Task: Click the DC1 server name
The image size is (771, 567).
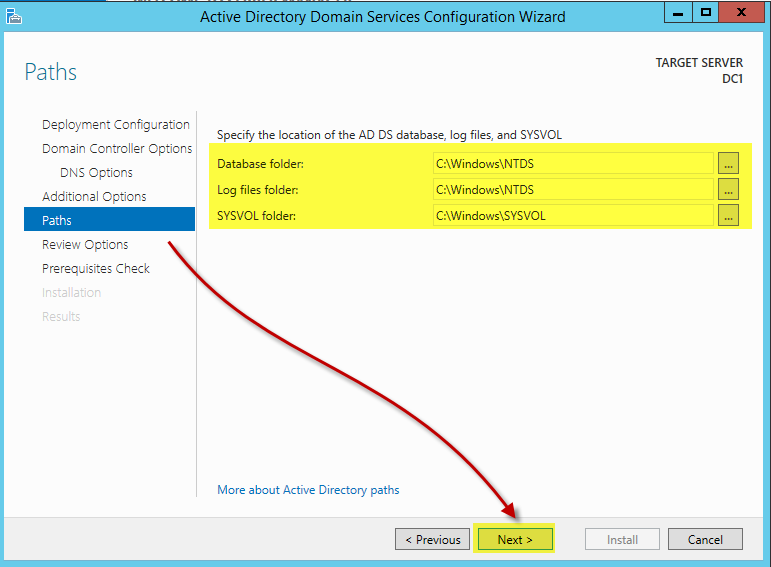Action: click(732, 79)
